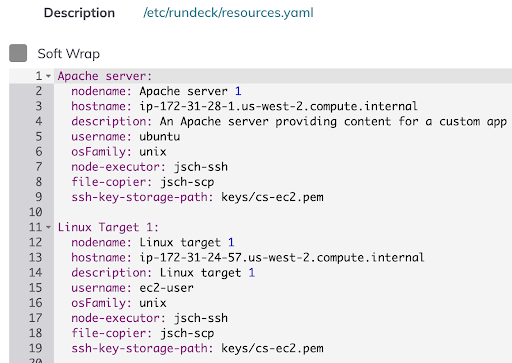Click gutter line number 14
Image resolution: width=512 pixels, height=363 pixels.
coord(36,273)
